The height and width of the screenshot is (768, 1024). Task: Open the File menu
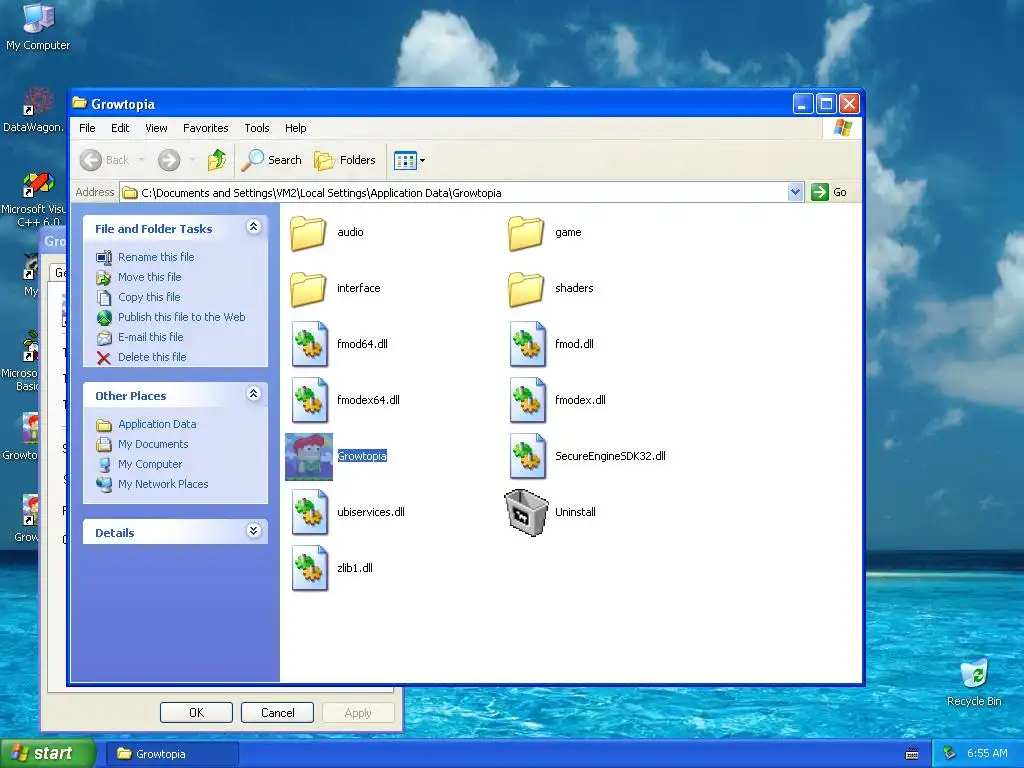(87, 128)
